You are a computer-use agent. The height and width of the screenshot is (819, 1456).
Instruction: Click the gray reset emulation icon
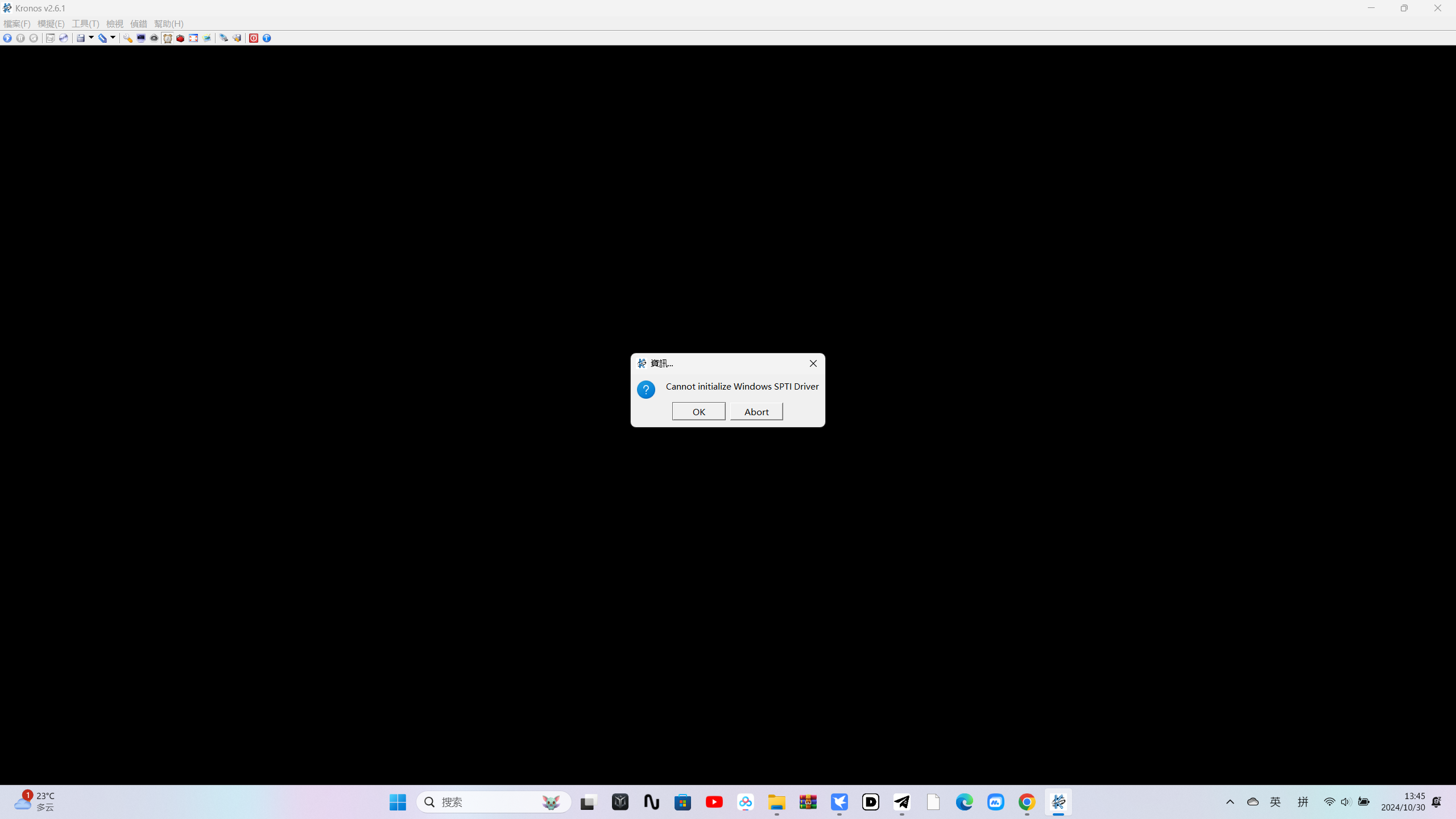[34, 38]
